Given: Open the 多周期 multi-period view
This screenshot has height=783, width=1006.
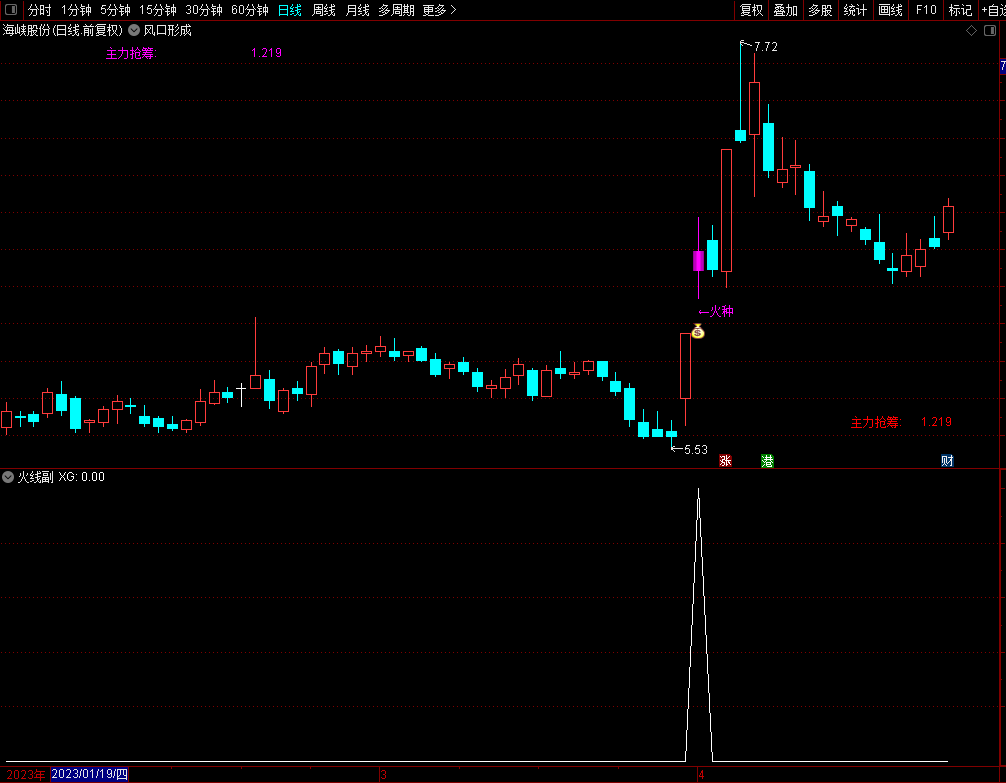Looking at the screenshot, I should tap(396, 10).
